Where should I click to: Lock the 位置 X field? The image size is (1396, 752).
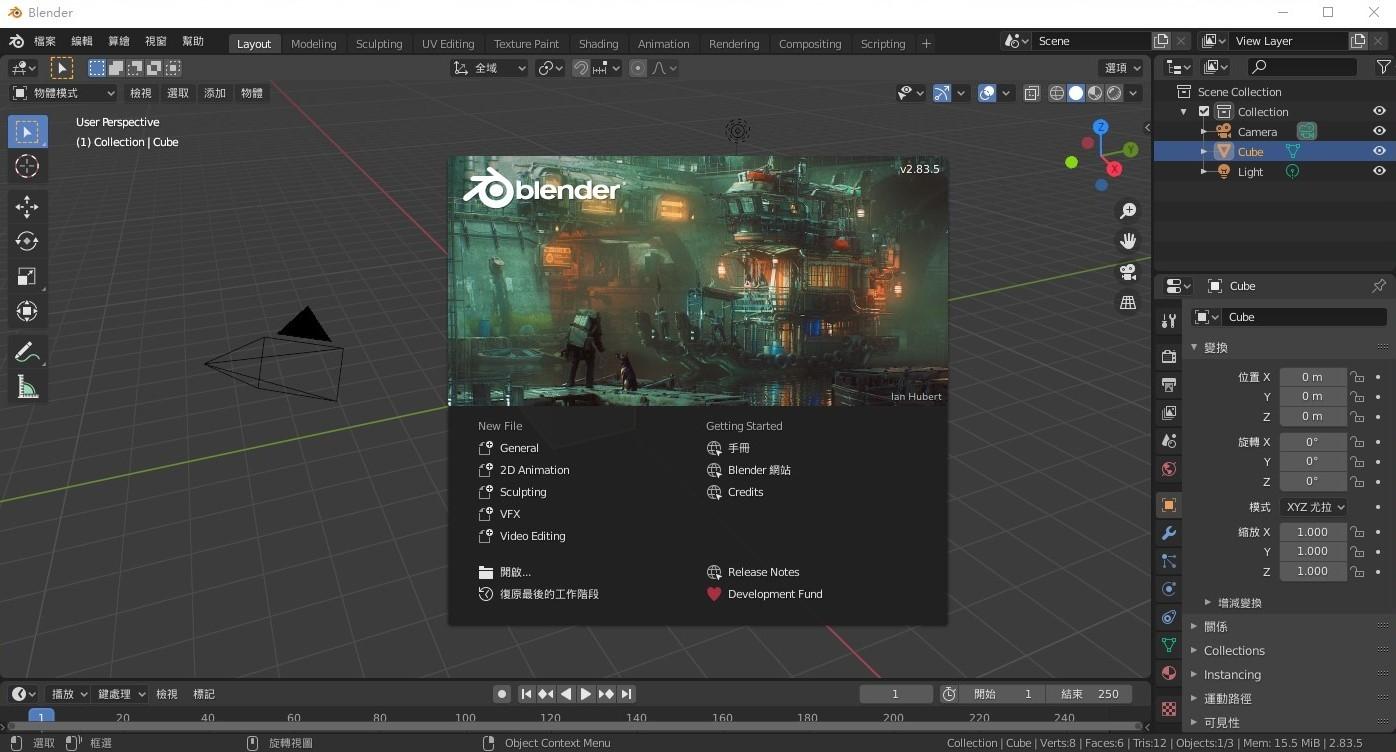pyautogui.click(x=1357, y=377)
